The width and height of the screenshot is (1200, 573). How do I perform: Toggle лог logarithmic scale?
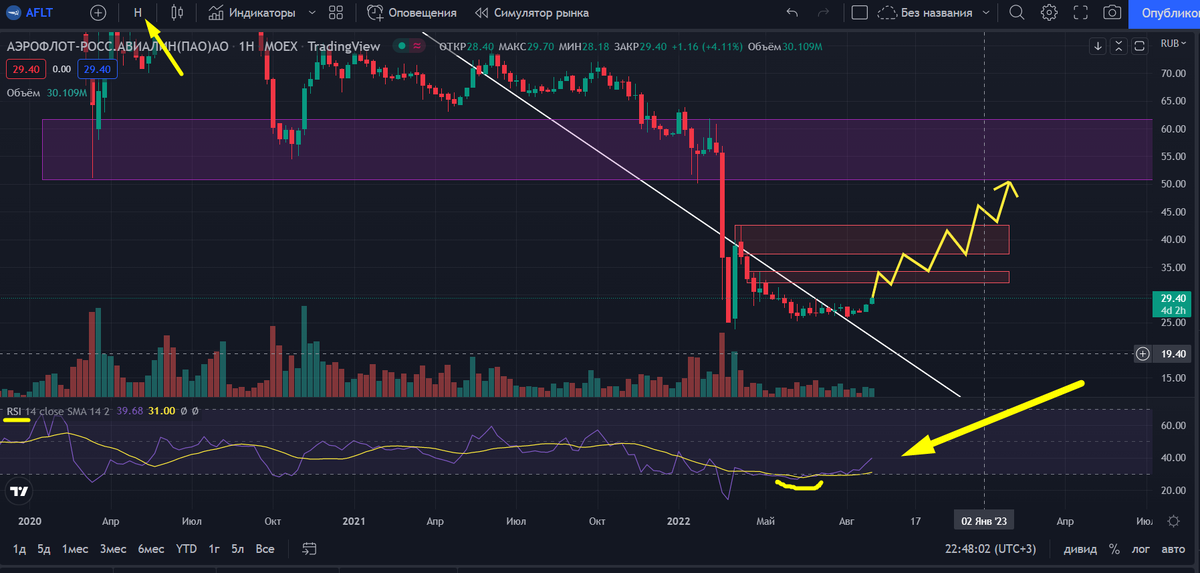click(x=1141, y=548)
